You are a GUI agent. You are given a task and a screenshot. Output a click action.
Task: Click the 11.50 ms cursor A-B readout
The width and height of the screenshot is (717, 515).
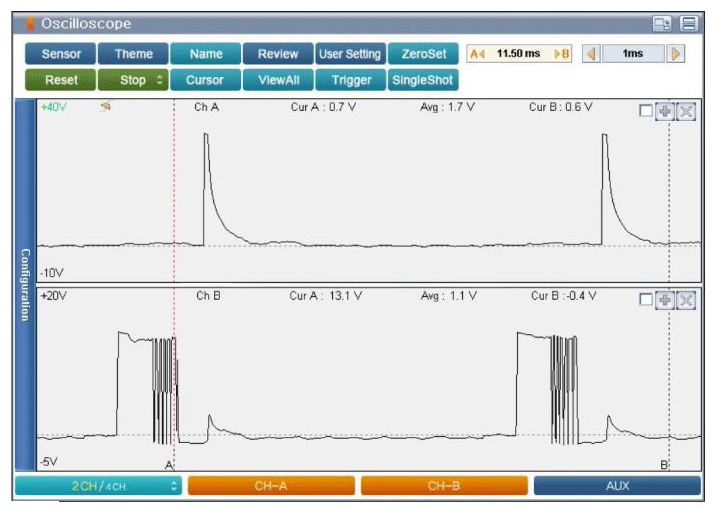[519, 54]
